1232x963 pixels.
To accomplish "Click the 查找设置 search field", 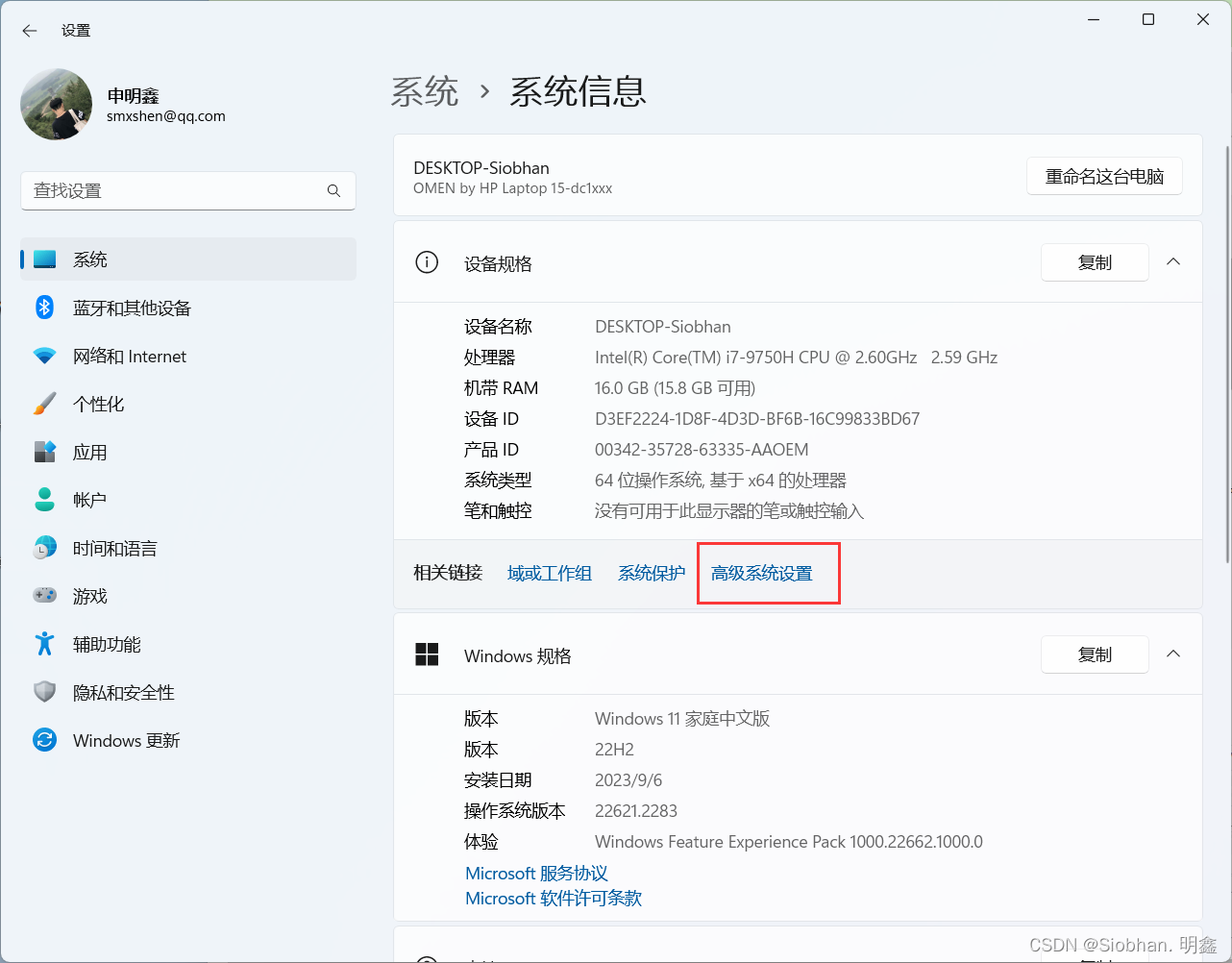I will (173, 191).
